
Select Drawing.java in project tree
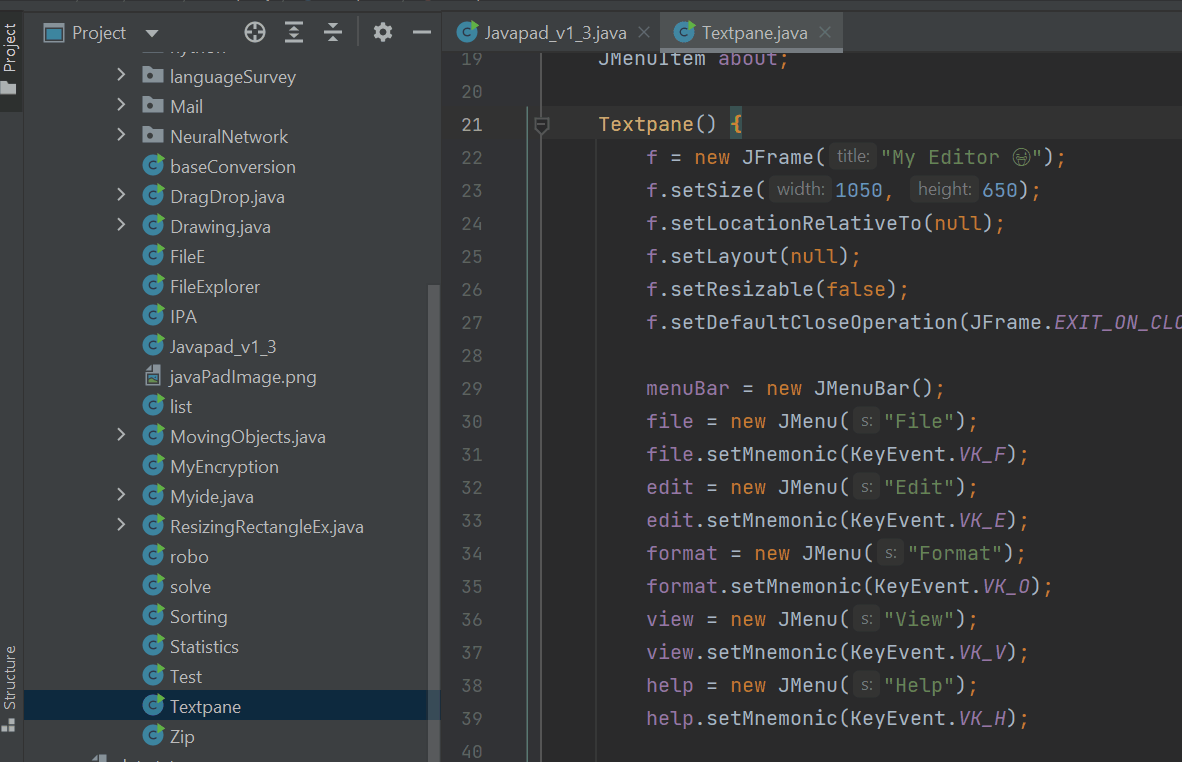click(x=220, y=227)
